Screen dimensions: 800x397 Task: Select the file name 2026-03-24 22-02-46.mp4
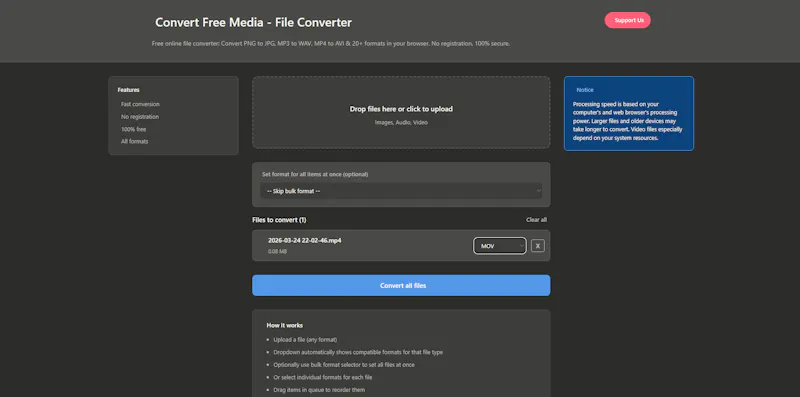click(x=305, y=240)
